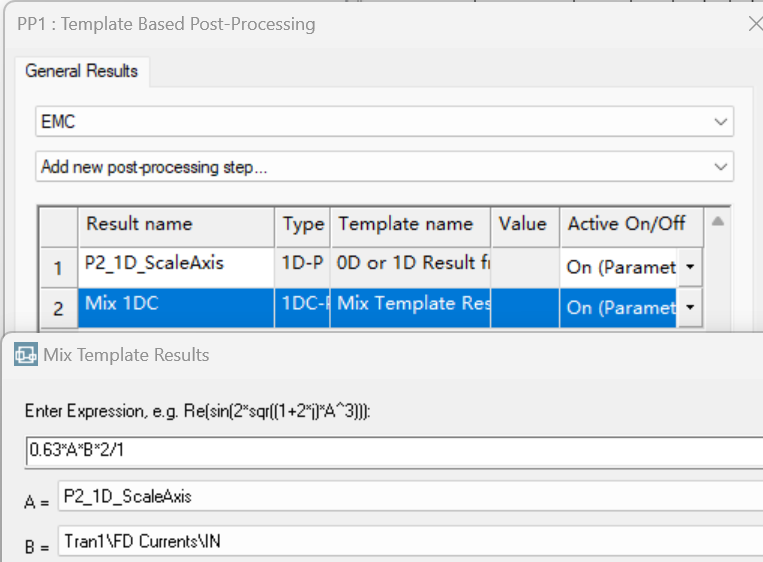Click the Type column header

click(x=302, y=225)
